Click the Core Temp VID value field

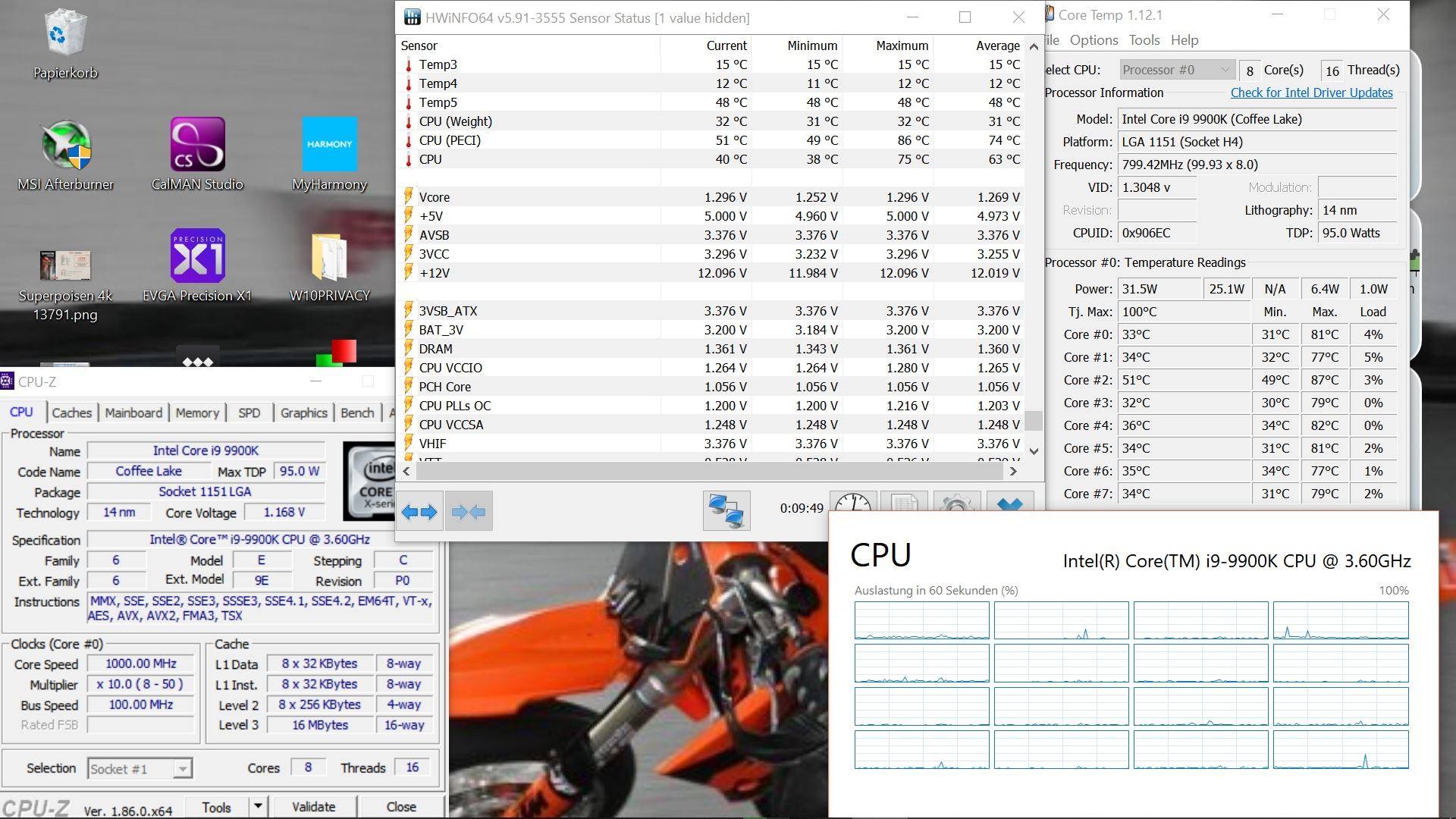click(1157, 187)
